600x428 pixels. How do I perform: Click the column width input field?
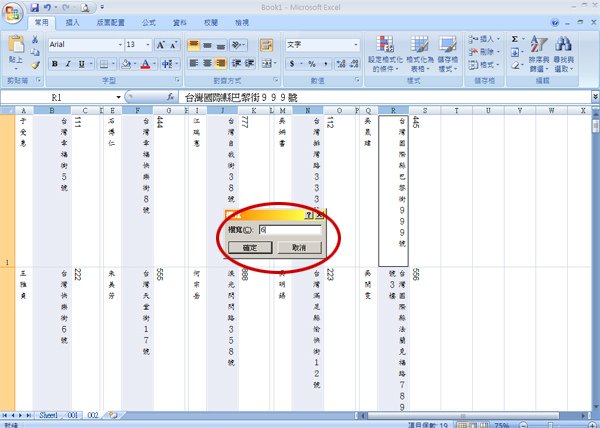point(290,229)
